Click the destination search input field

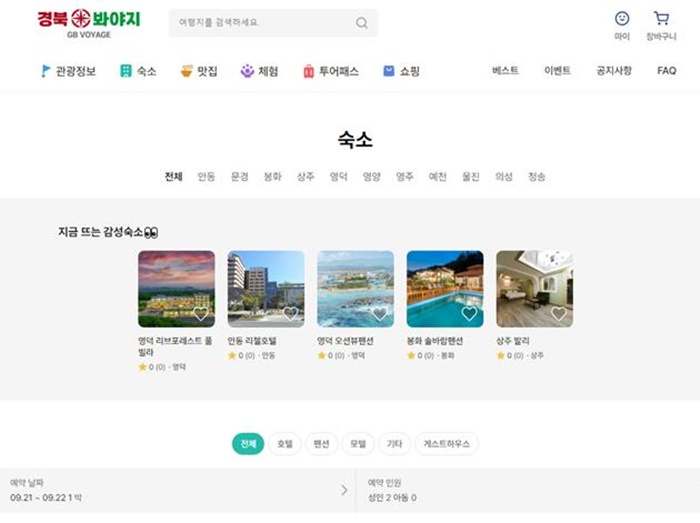tap(262, 23)
